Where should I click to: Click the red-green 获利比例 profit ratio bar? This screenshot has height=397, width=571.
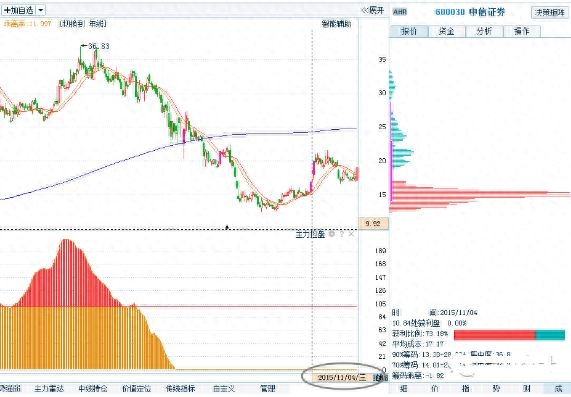coord(509,335)
